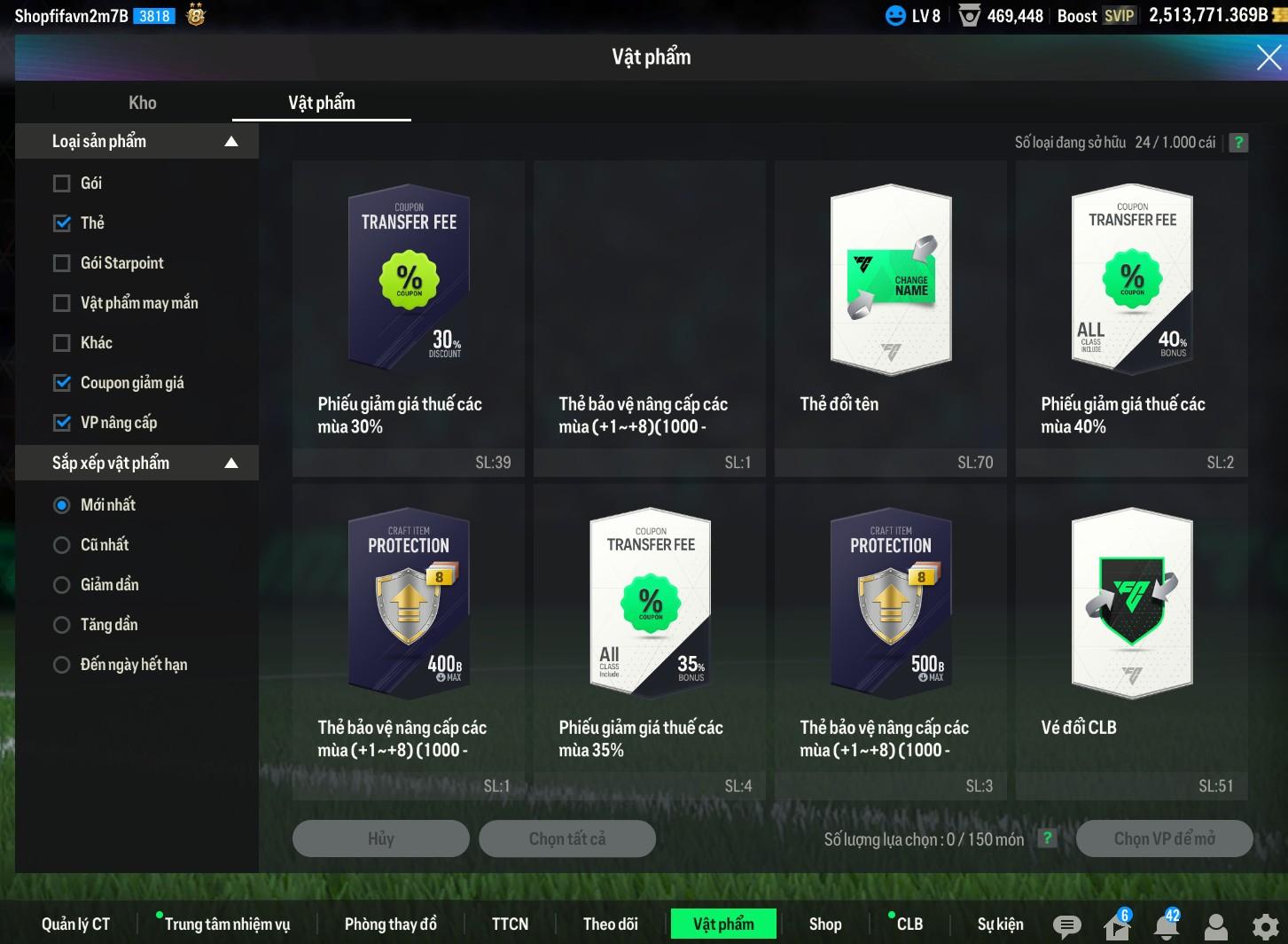Open the chat messages icon
The height and width of the screenshot is (944, 1288).
pyautogui.click(x=1066, y=926)
